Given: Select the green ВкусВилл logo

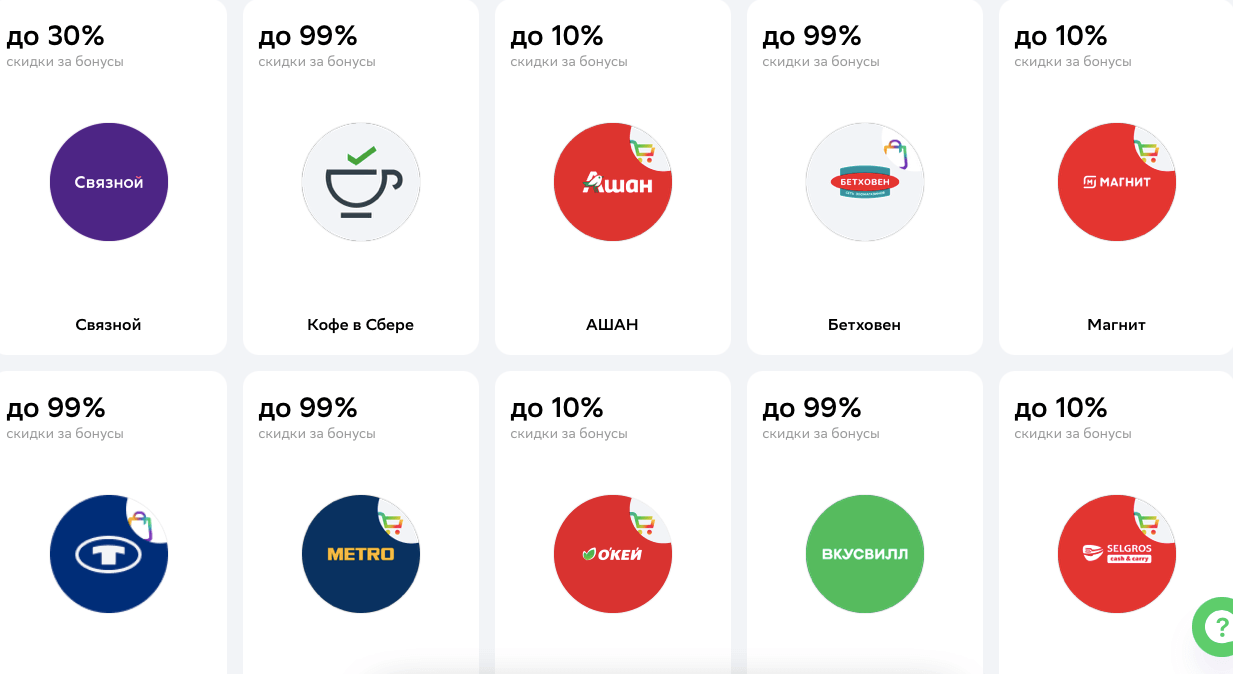Looking at the screenshot, I should (864, 554).
